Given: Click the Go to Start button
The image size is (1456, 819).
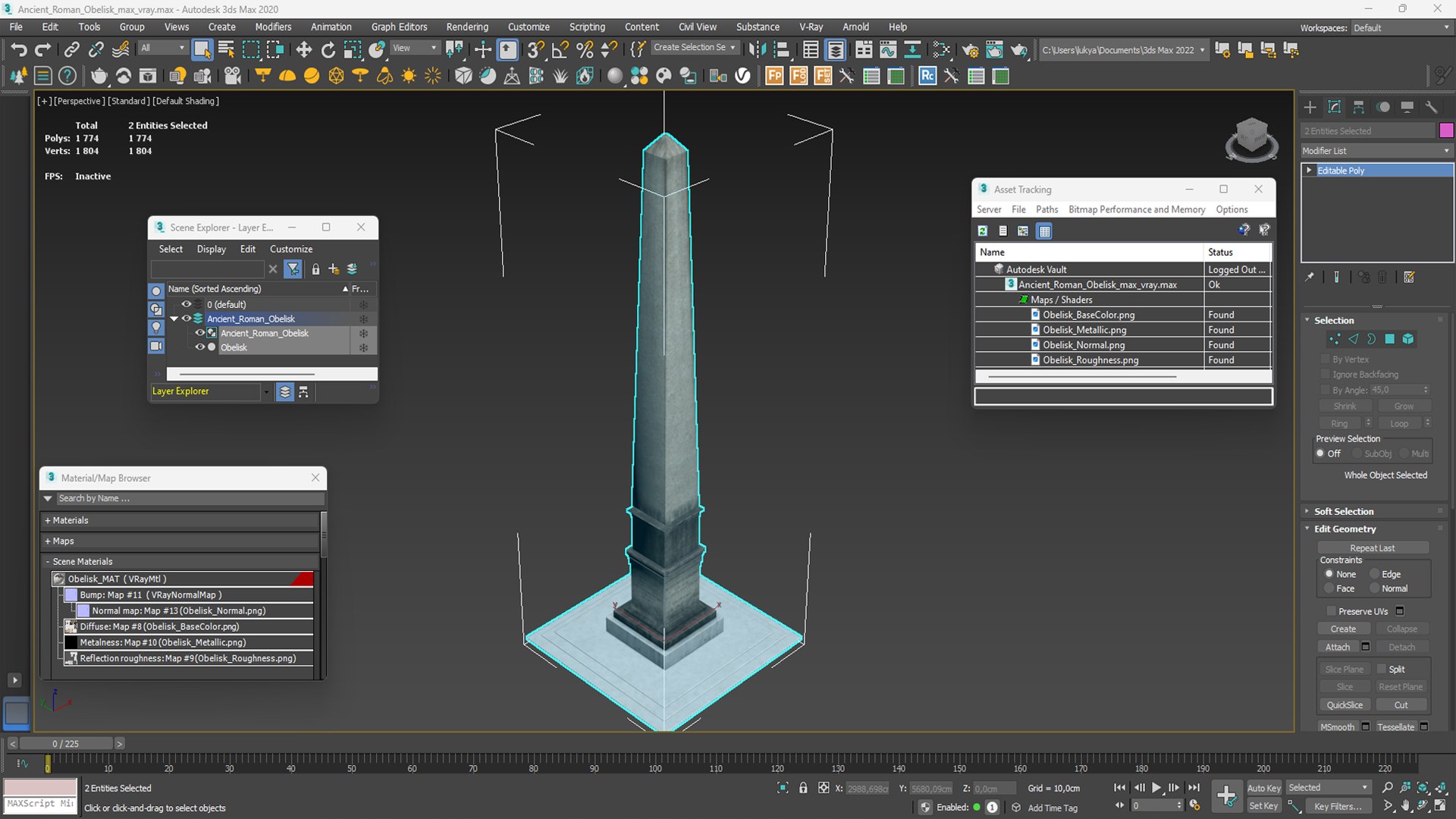Looking at the screenshot, I should (1119, 788).
